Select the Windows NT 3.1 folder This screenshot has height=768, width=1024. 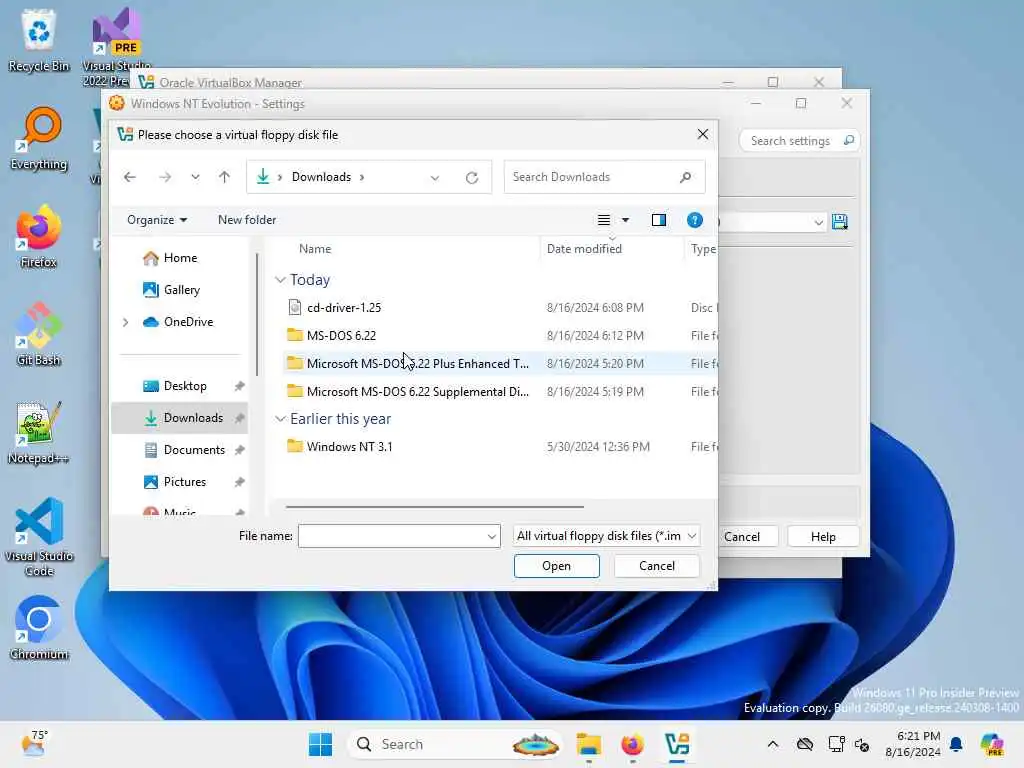pyautogui.click(x=349, y=447)
